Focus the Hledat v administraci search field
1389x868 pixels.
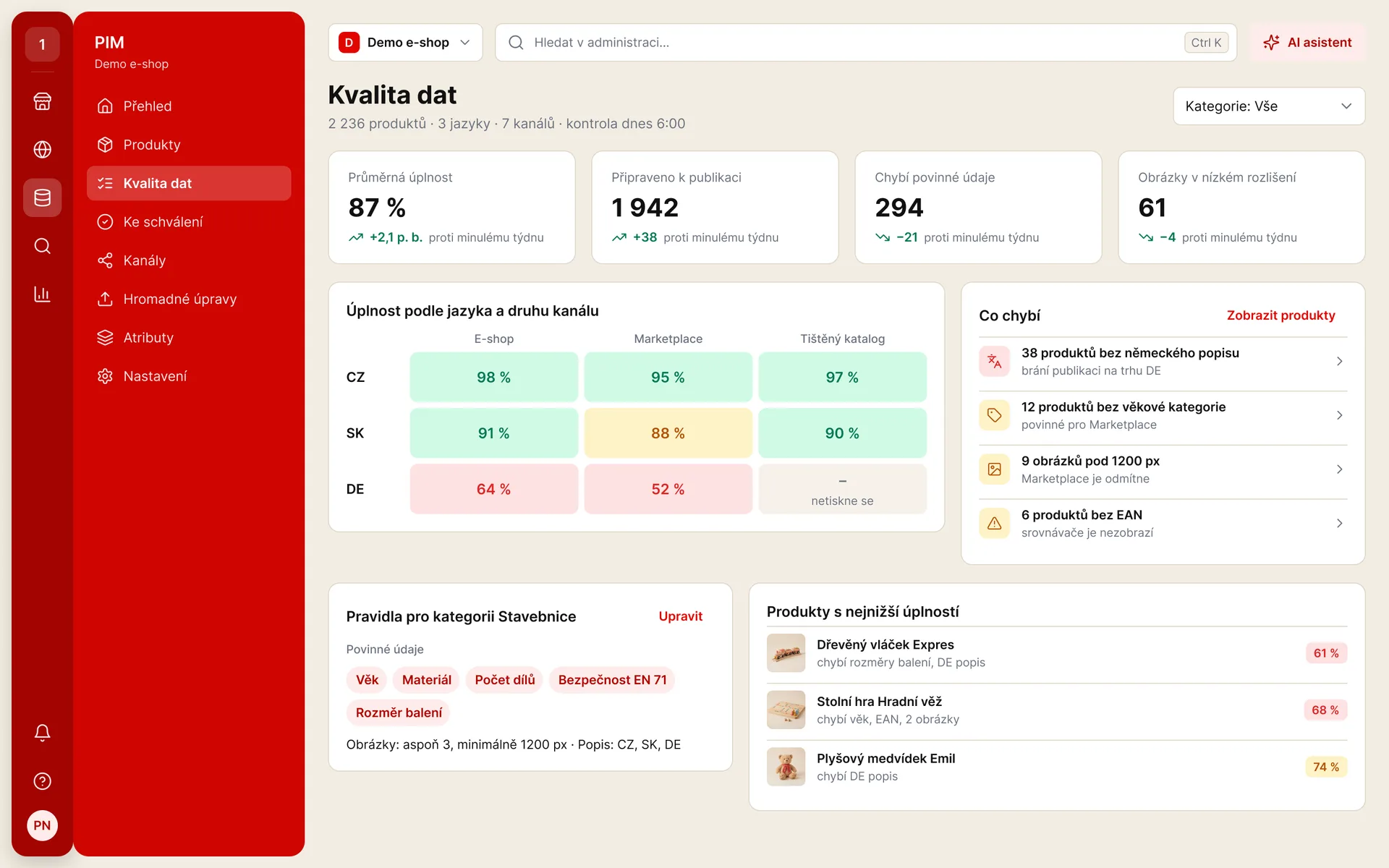point(866,43)
